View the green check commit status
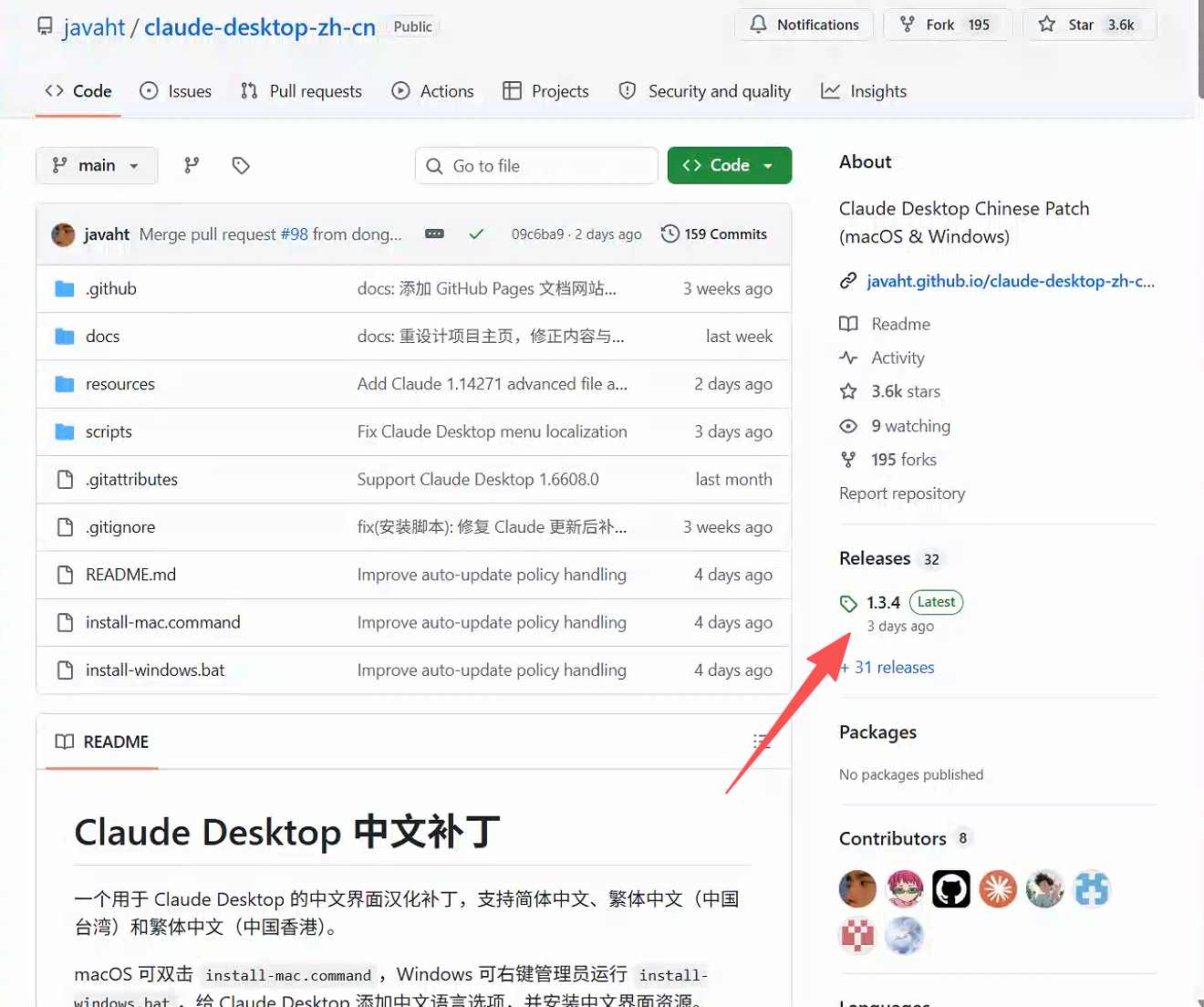This screenshot has width=1204, height=1007. [x=476, y=234]
